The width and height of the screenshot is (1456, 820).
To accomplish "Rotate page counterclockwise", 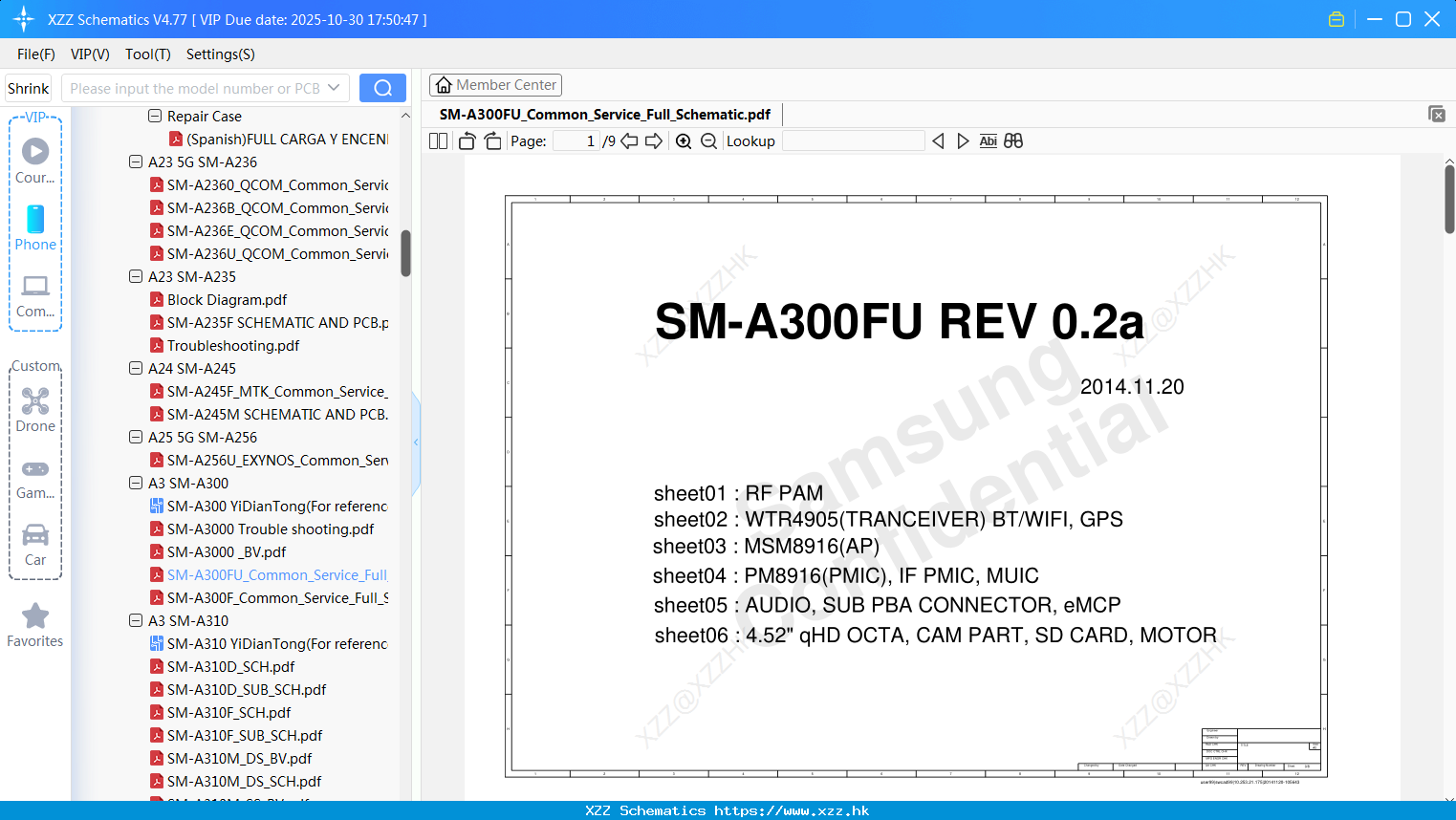I will pos(467,141).
